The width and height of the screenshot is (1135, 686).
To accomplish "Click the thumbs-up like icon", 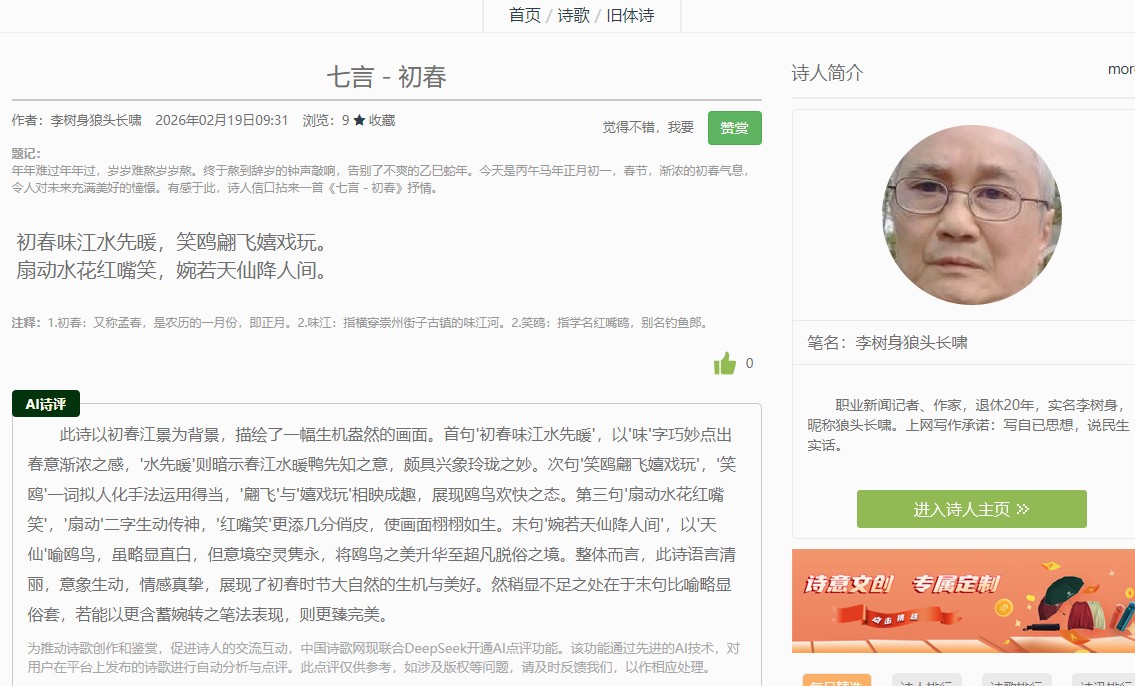I will (x=725, y=364).
